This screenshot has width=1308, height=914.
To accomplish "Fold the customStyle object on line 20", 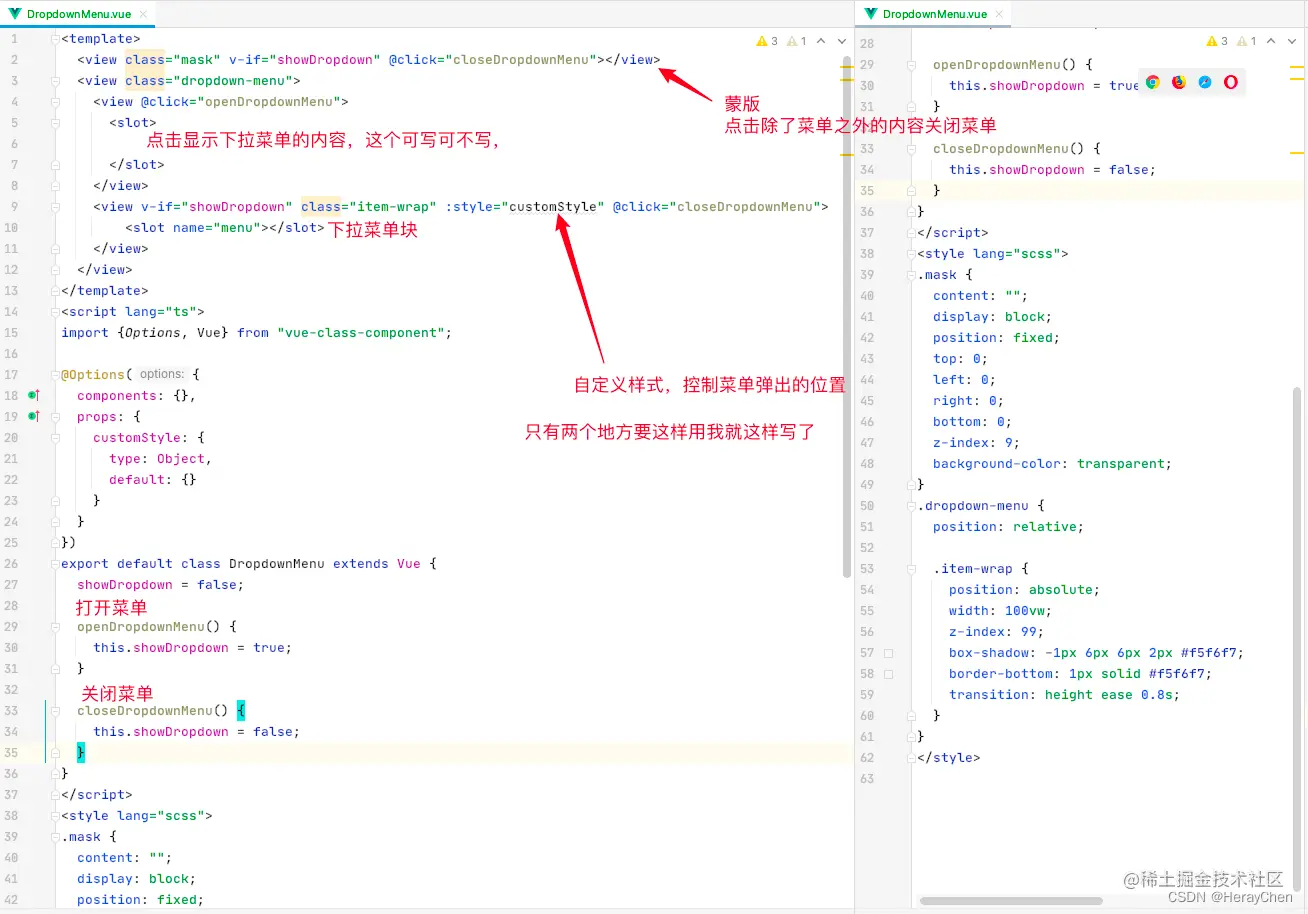I will coord(56,438).
